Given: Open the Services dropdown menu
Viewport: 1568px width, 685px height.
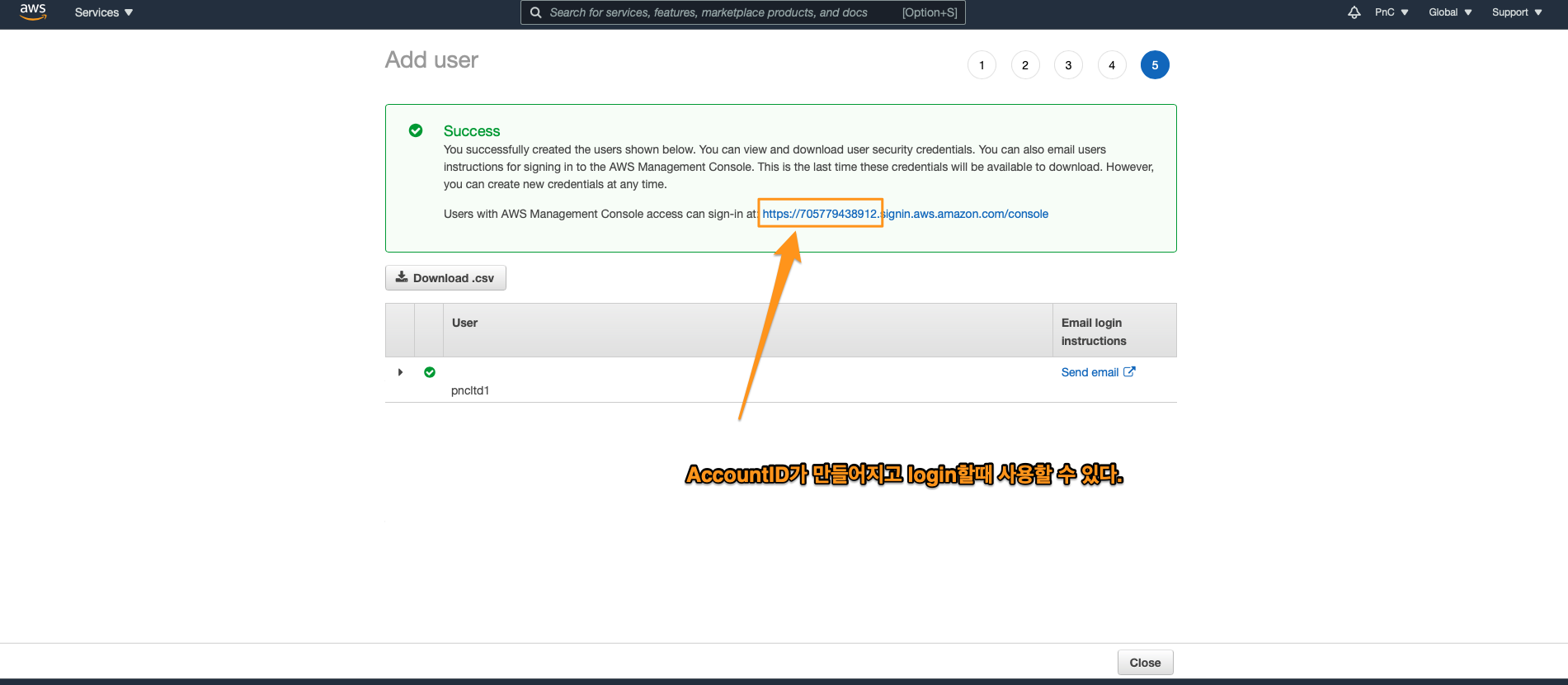Looking at the screenshot, I should [103, 12].
